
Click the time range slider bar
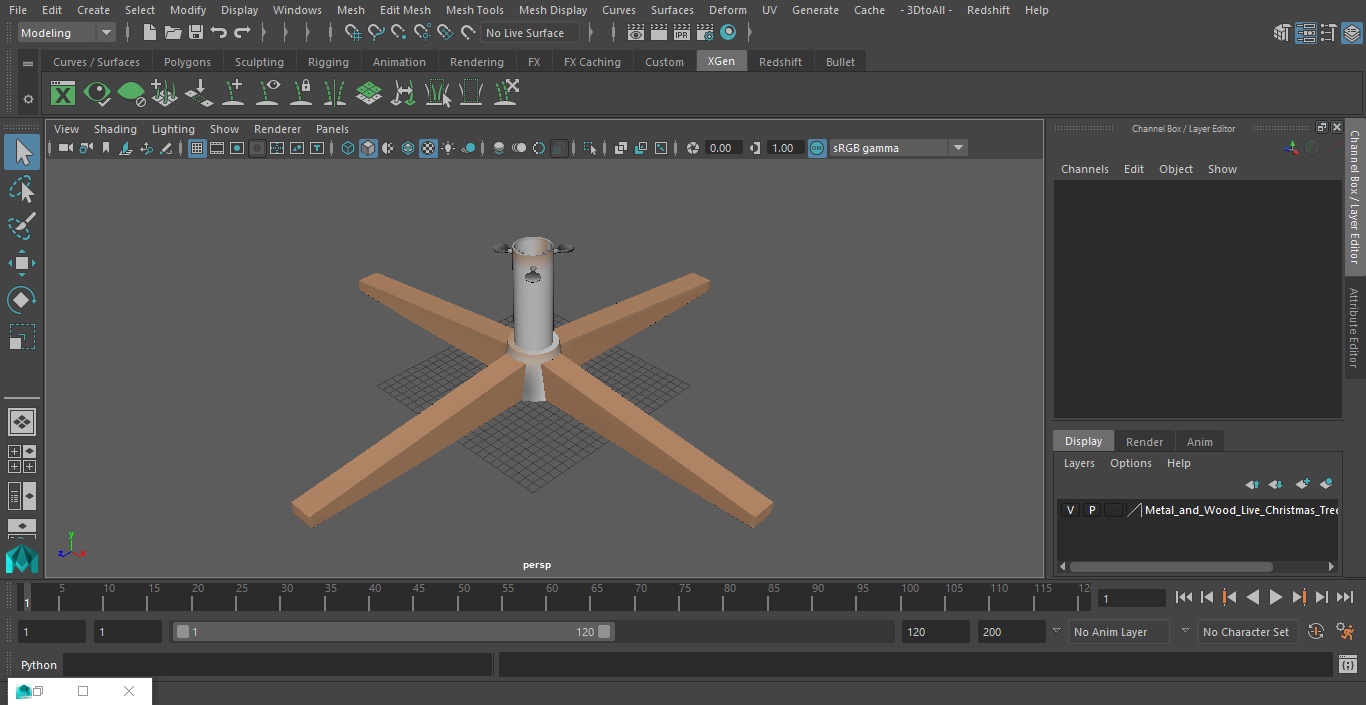pos(393,631)
